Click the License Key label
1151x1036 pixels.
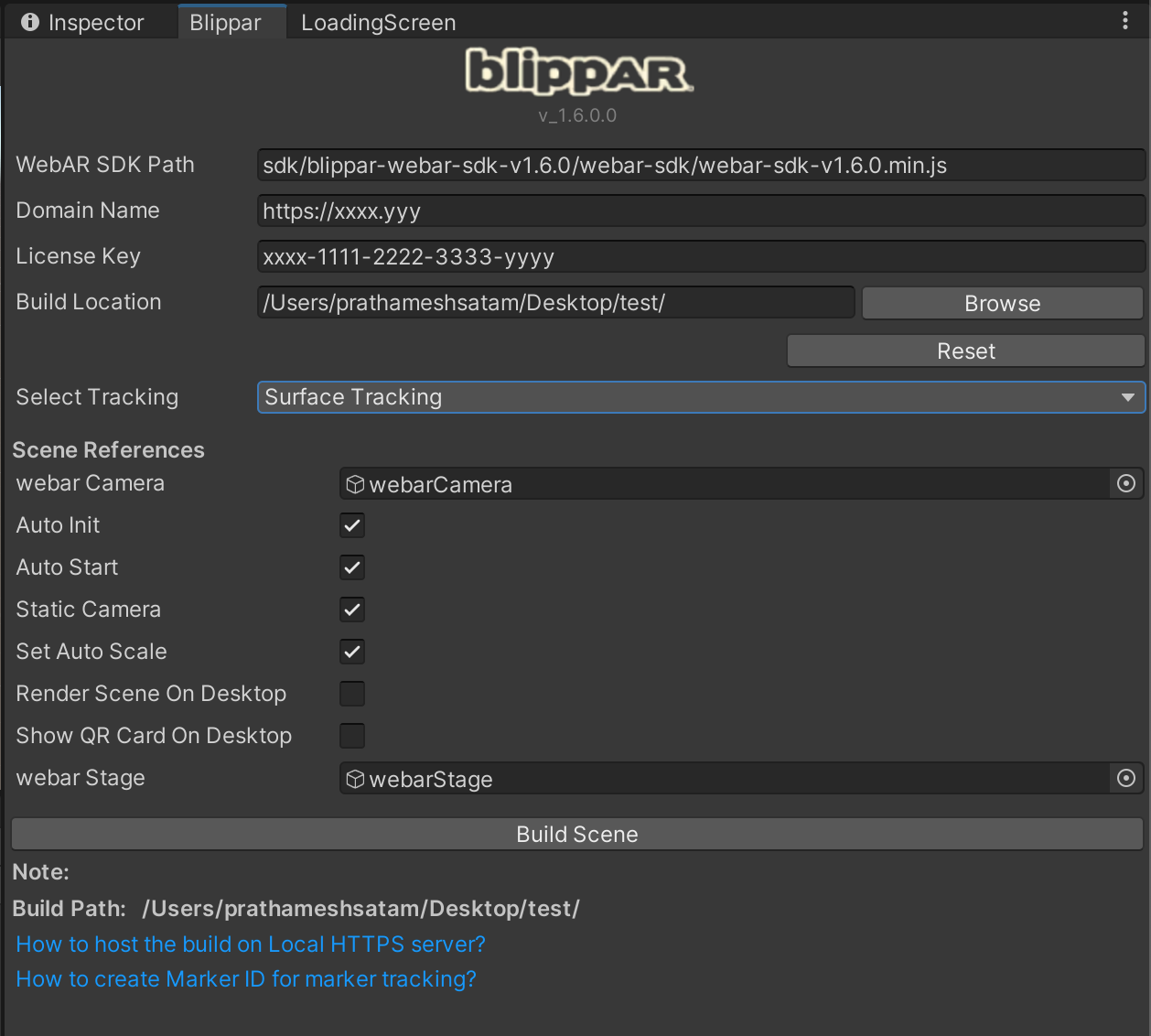[78, 256]
